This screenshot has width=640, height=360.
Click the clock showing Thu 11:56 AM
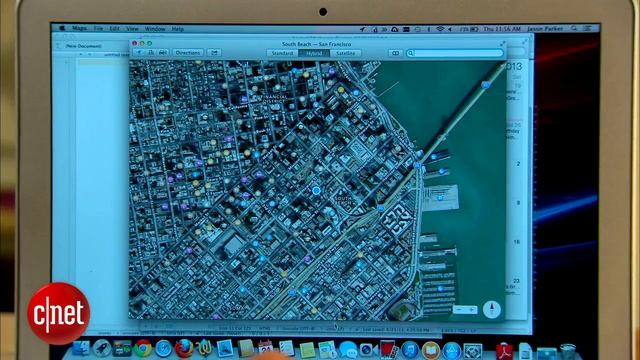[502, 29]
